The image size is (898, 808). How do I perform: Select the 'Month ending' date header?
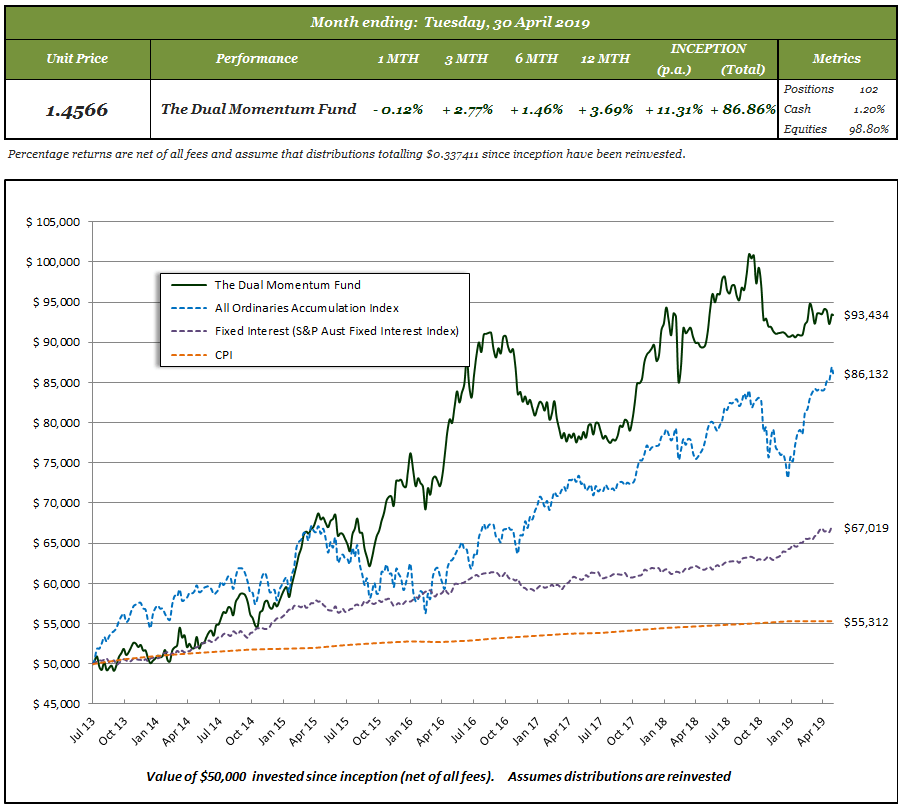(x=448, y=22)
